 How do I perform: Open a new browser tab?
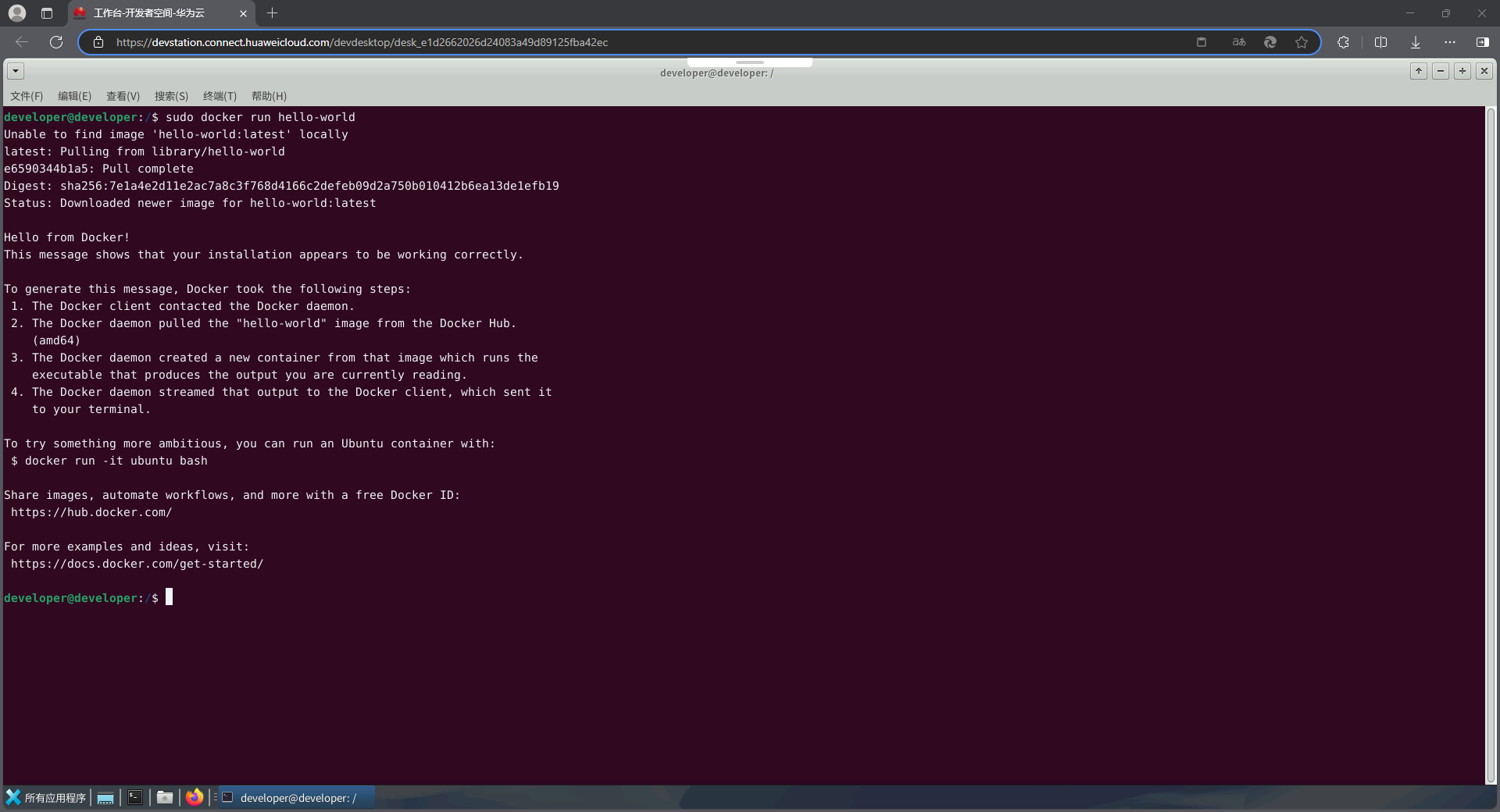pyautogui.click(x=272, y=13)
